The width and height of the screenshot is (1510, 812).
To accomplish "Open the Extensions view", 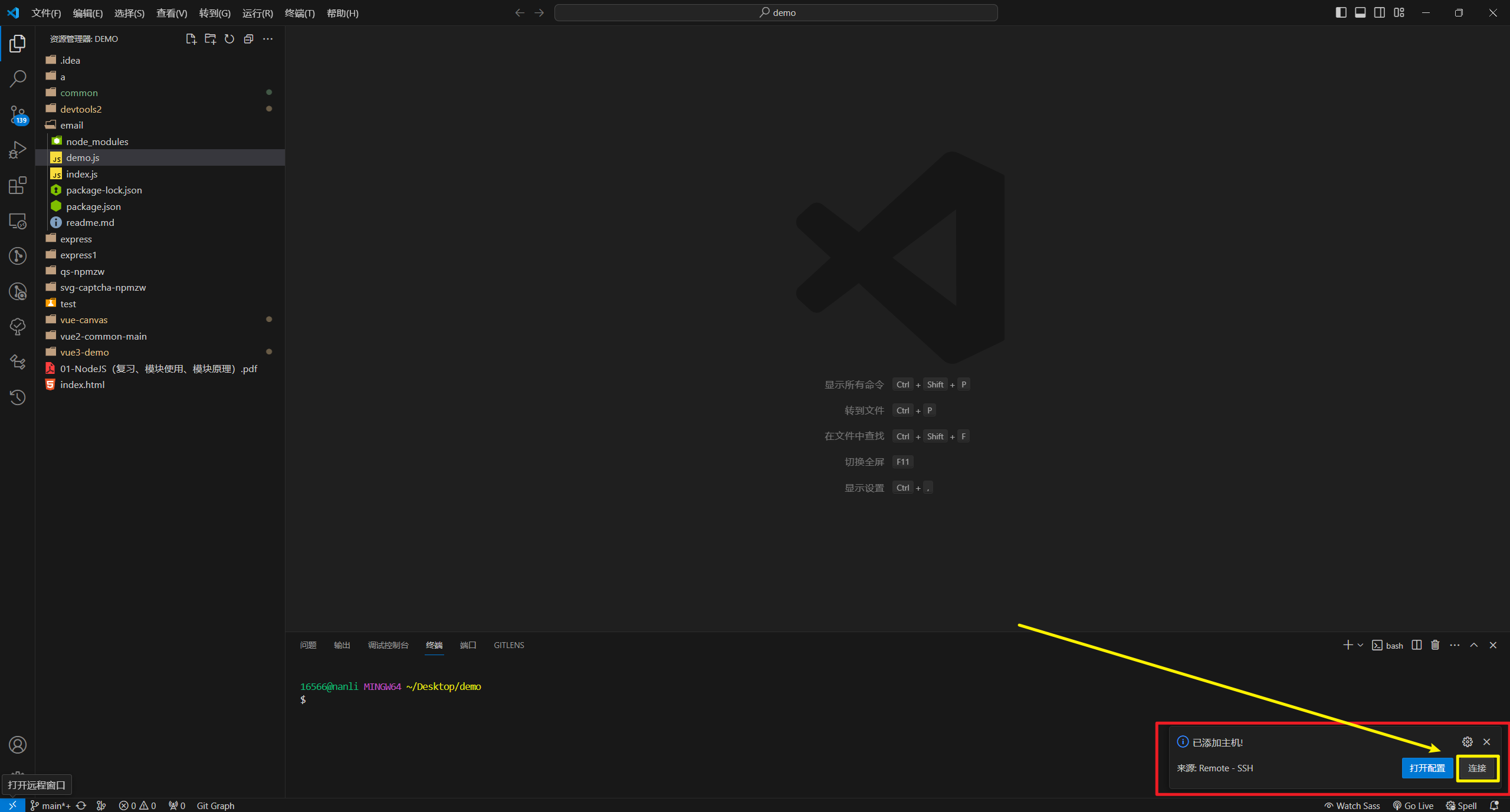I will [x=18, y=186].
